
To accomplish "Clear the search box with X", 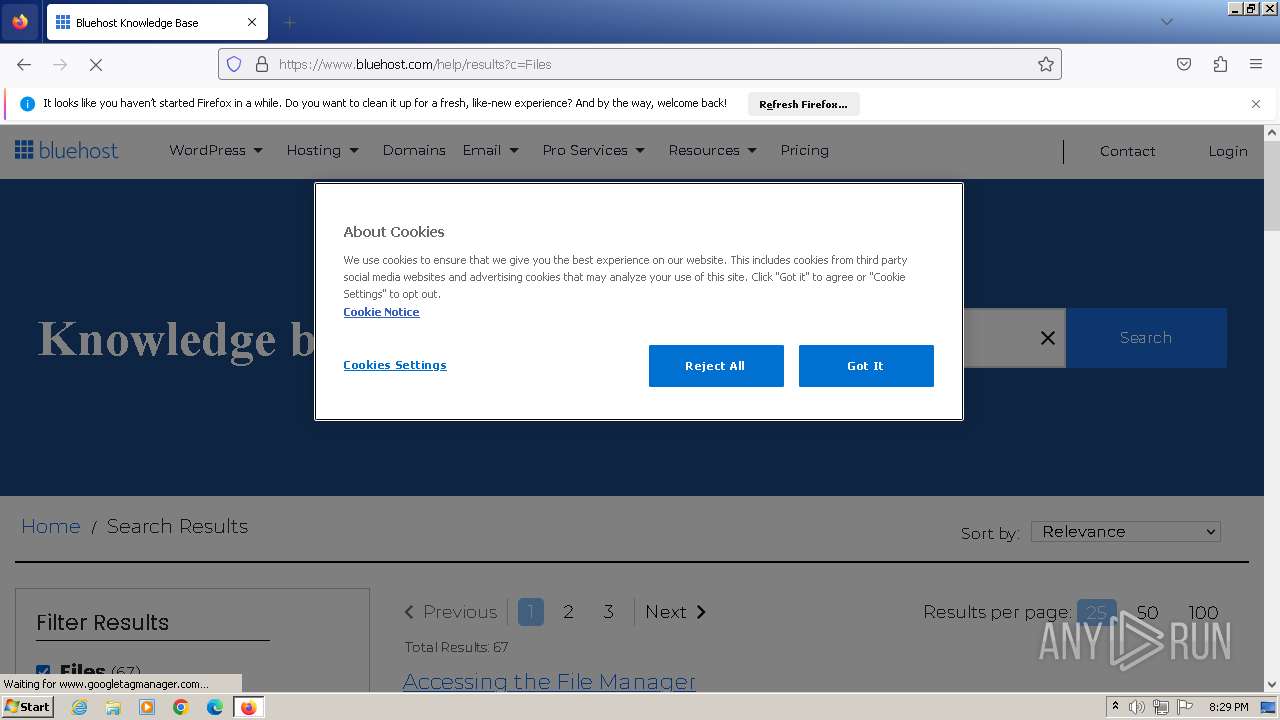I will pyautogui.click(x=1047, y=338).
